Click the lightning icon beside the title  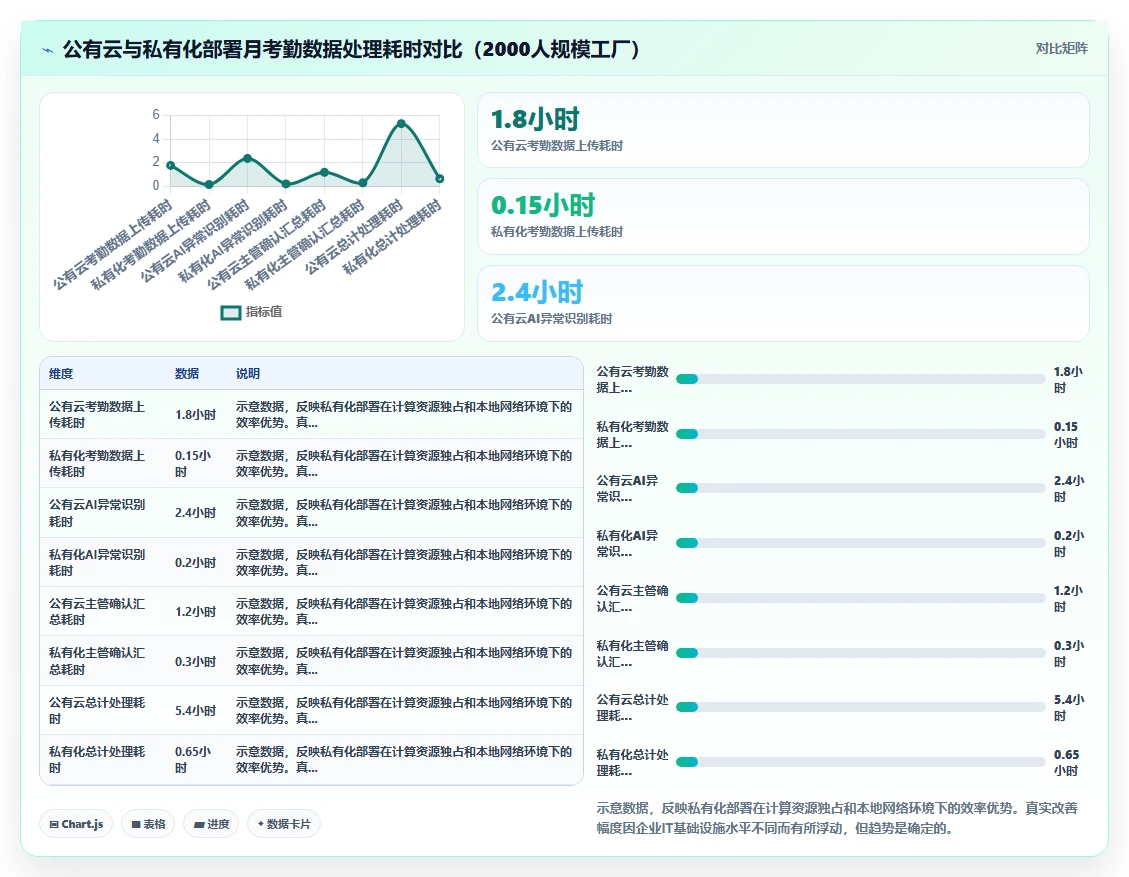pos(48,50)
